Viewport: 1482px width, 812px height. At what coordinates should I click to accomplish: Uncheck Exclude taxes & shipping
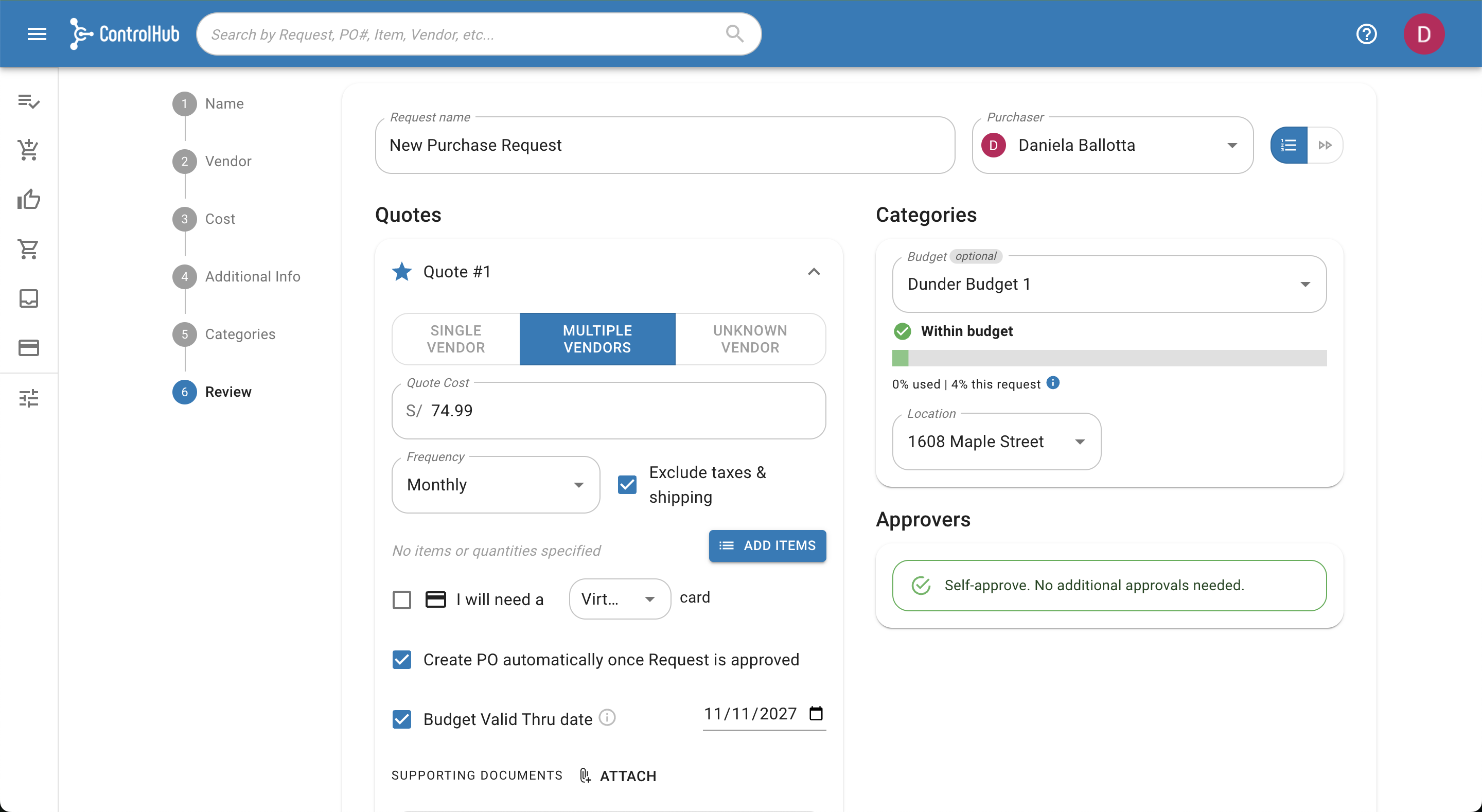(627, 485)
